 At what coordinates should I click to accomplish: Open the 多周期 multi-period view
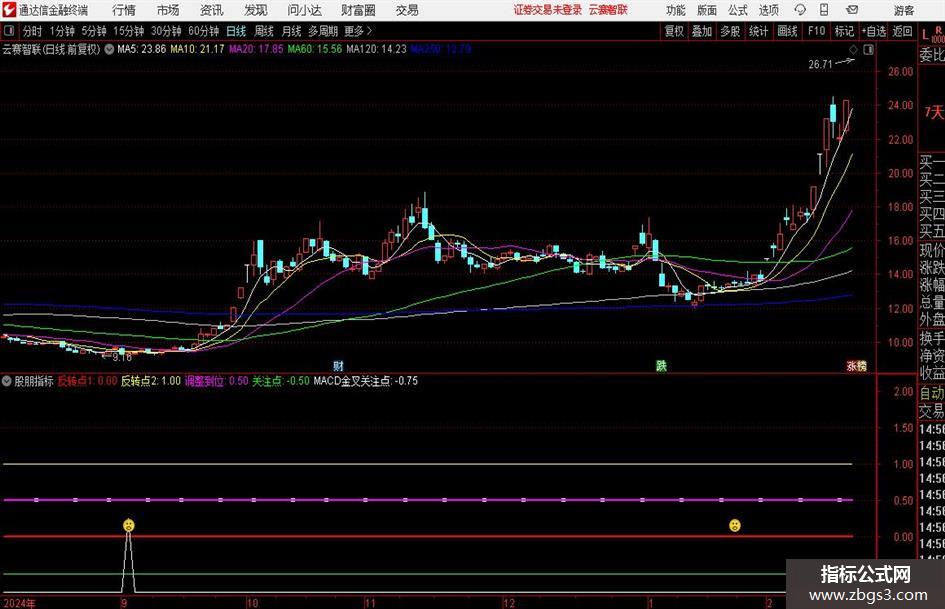(x=323, y=31)
